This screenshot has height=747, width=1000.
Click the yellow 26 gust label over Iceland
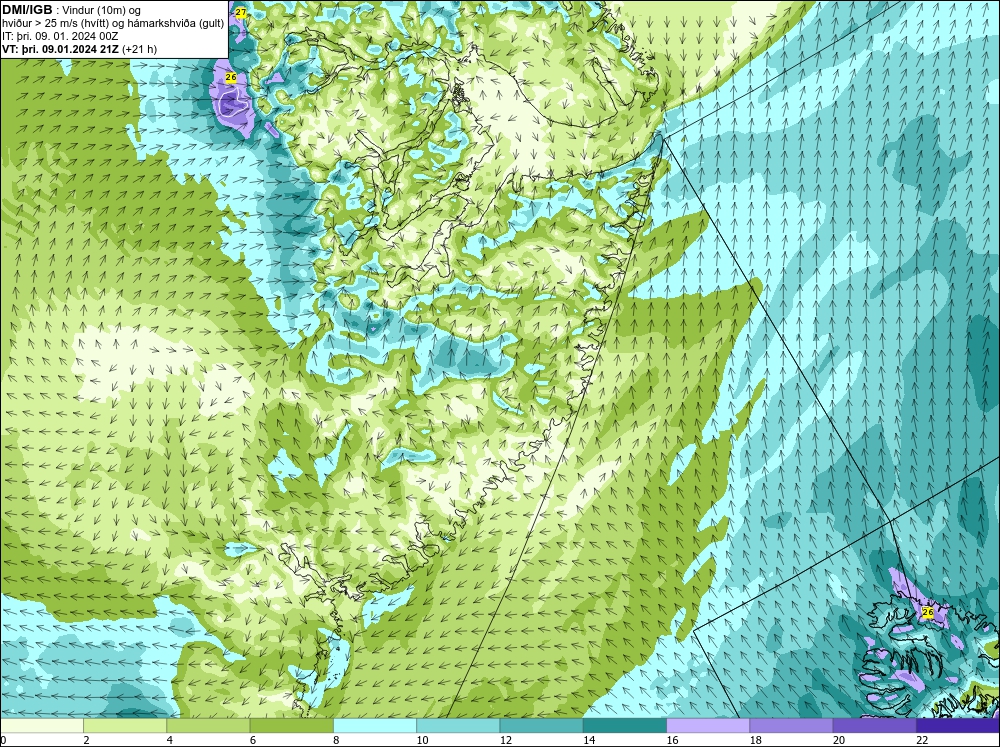click(x=928, y=612)
